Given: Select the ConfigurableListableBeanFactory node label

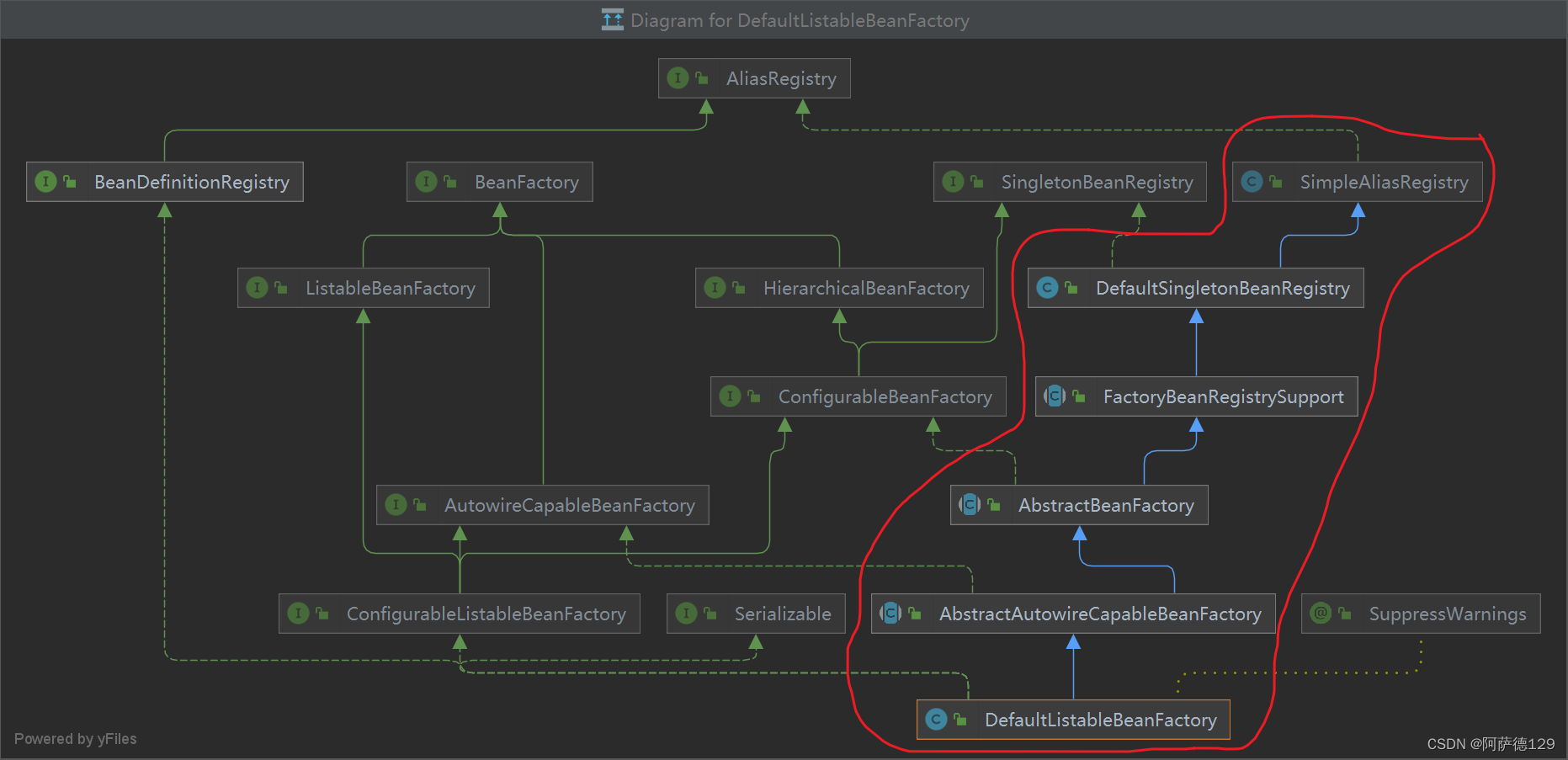Looking at the screenshot, I should coord(486,614).
